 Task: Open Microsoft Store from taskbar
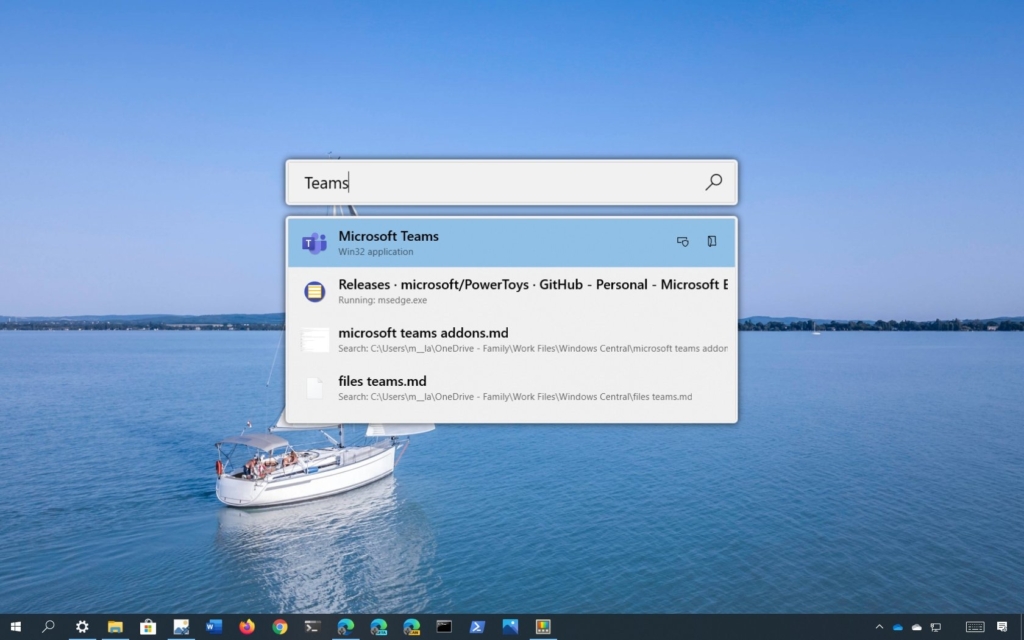click(148, 627)
